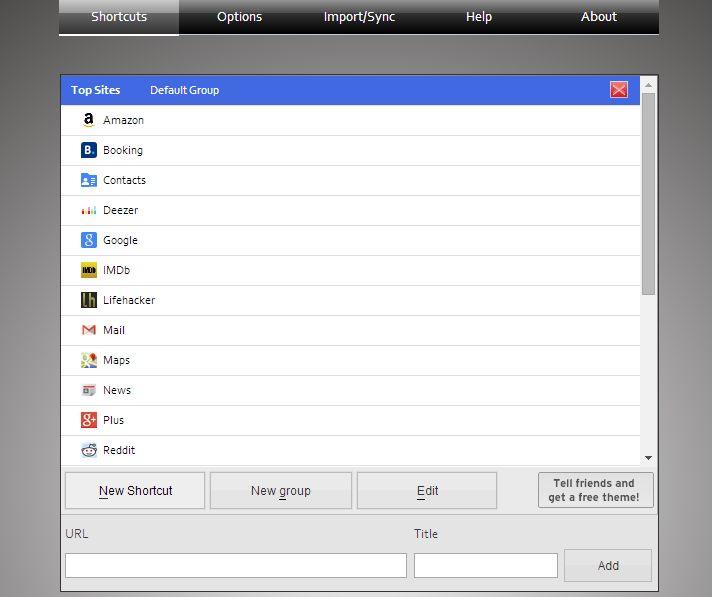
Task: Click the New group button
Action: (x=281, y=490)
